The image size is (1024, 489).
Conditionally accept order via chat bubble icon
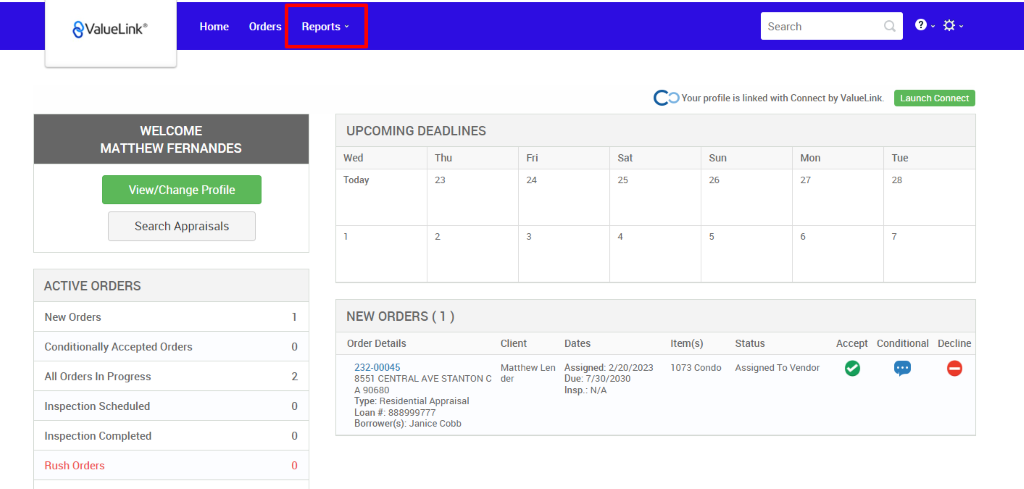tap(902, 368)
